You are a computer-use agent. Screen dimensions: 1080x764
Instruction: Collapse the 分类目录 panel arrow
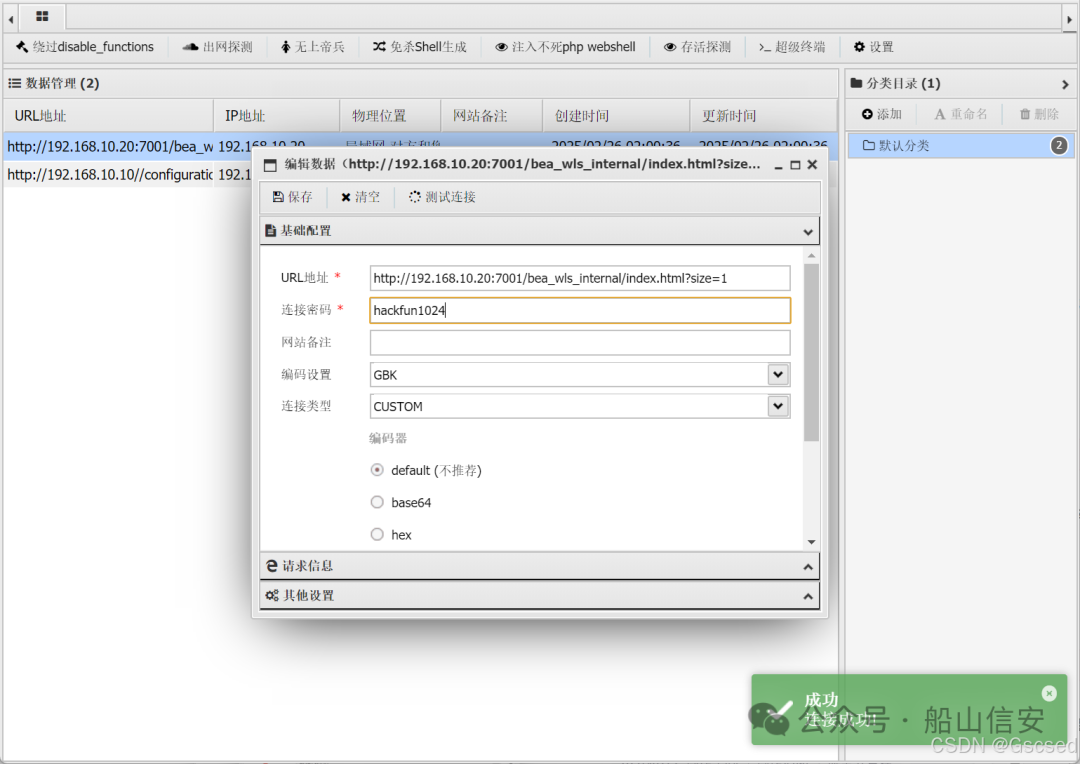click(x=1065, y=84)
